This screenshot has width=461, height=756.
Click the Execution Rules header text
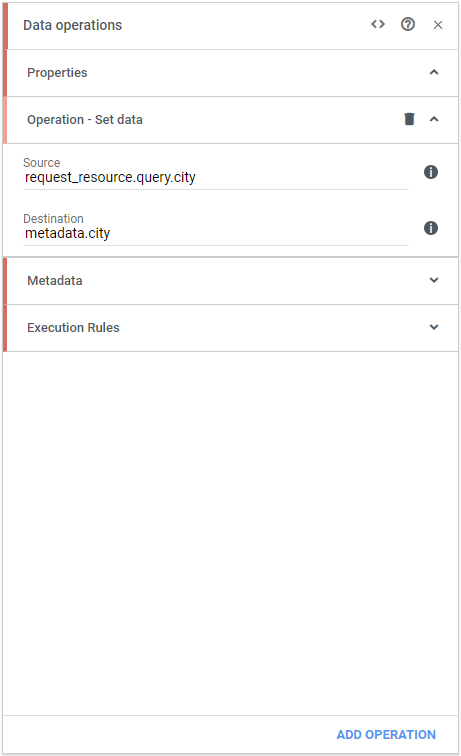pos(73,327)
